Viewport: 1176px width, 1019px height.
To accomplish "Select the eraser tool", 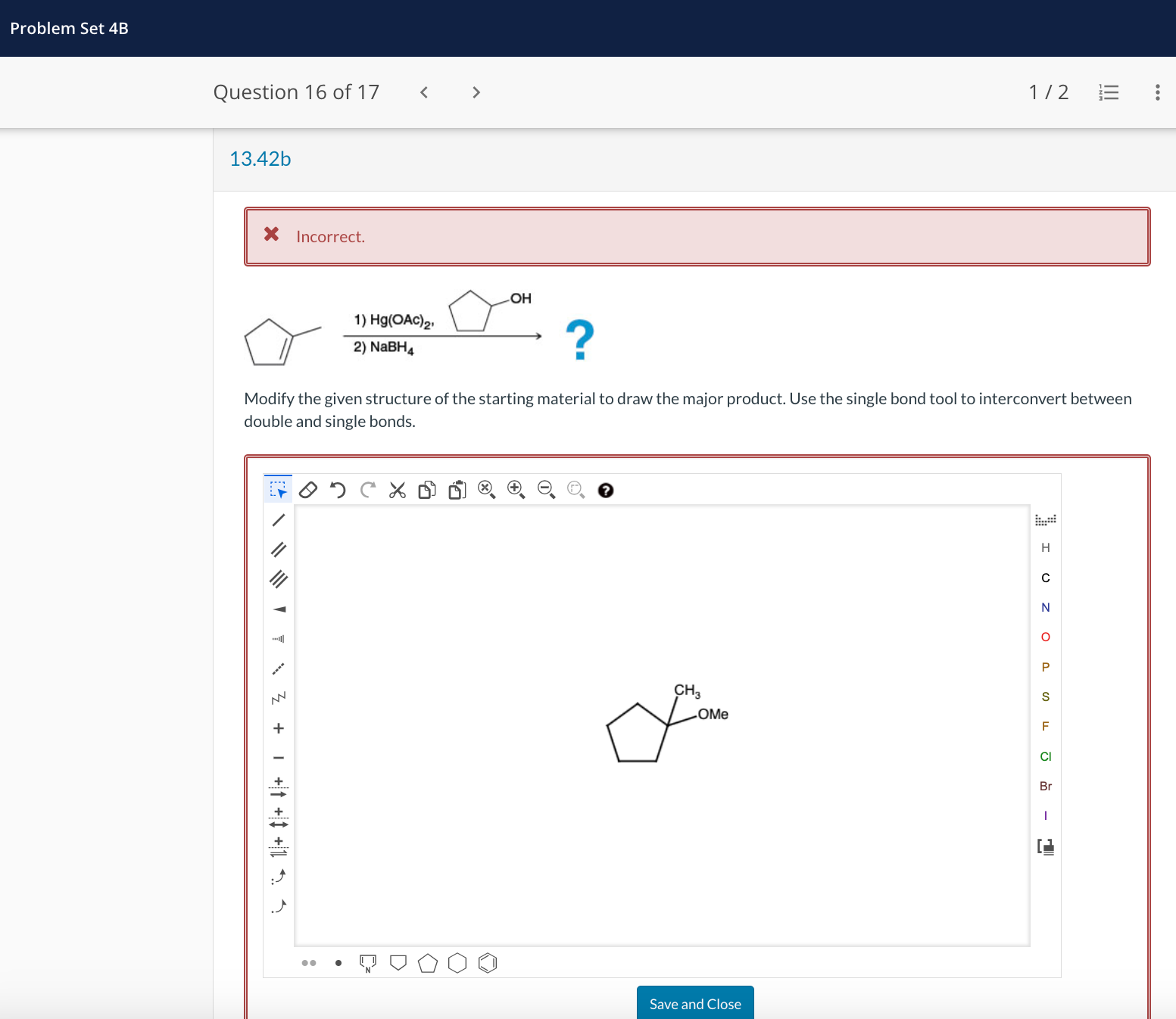I will point(307,490).
